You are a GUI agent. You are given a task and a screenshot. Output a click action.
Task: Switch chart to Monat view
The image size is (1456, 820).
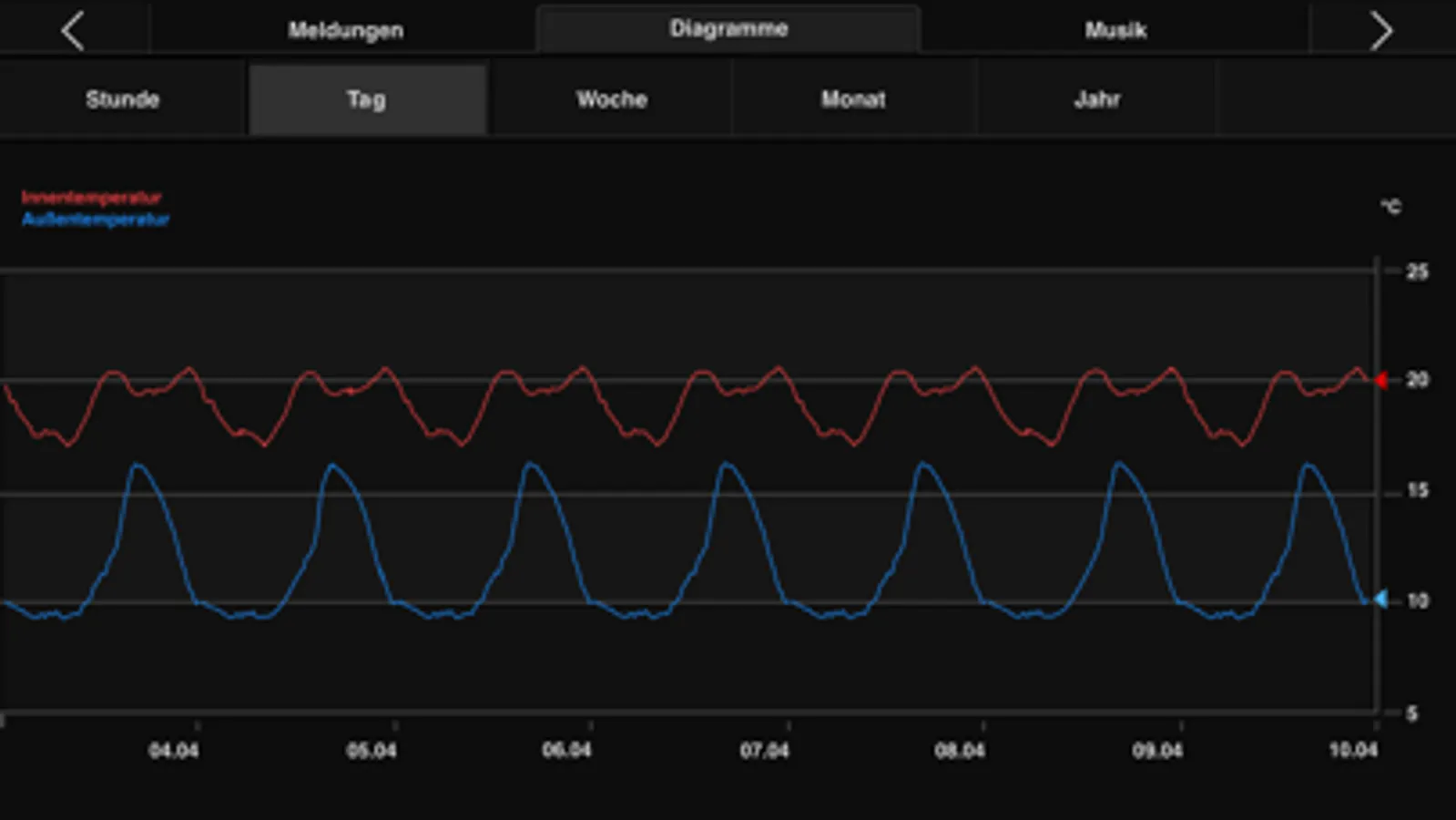pyautogui.click(x=853, y=99)
